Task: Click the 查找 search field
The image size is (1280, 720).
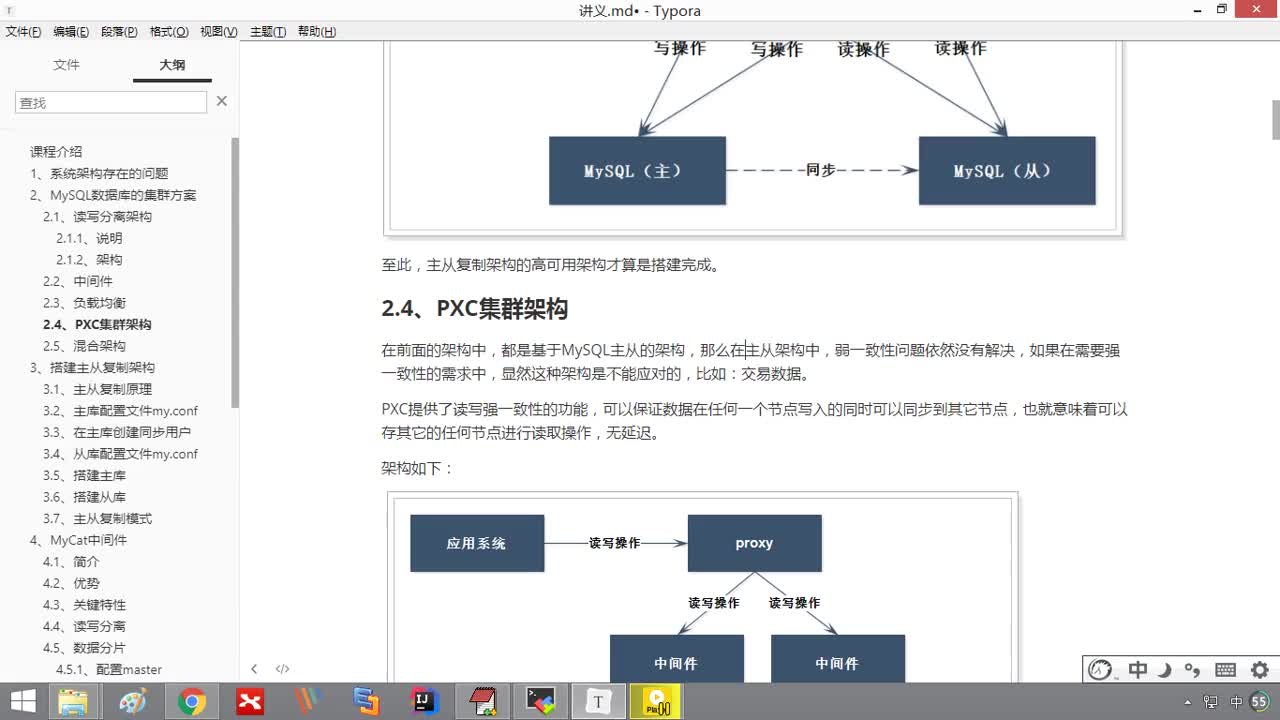Action: coord(110,102)
